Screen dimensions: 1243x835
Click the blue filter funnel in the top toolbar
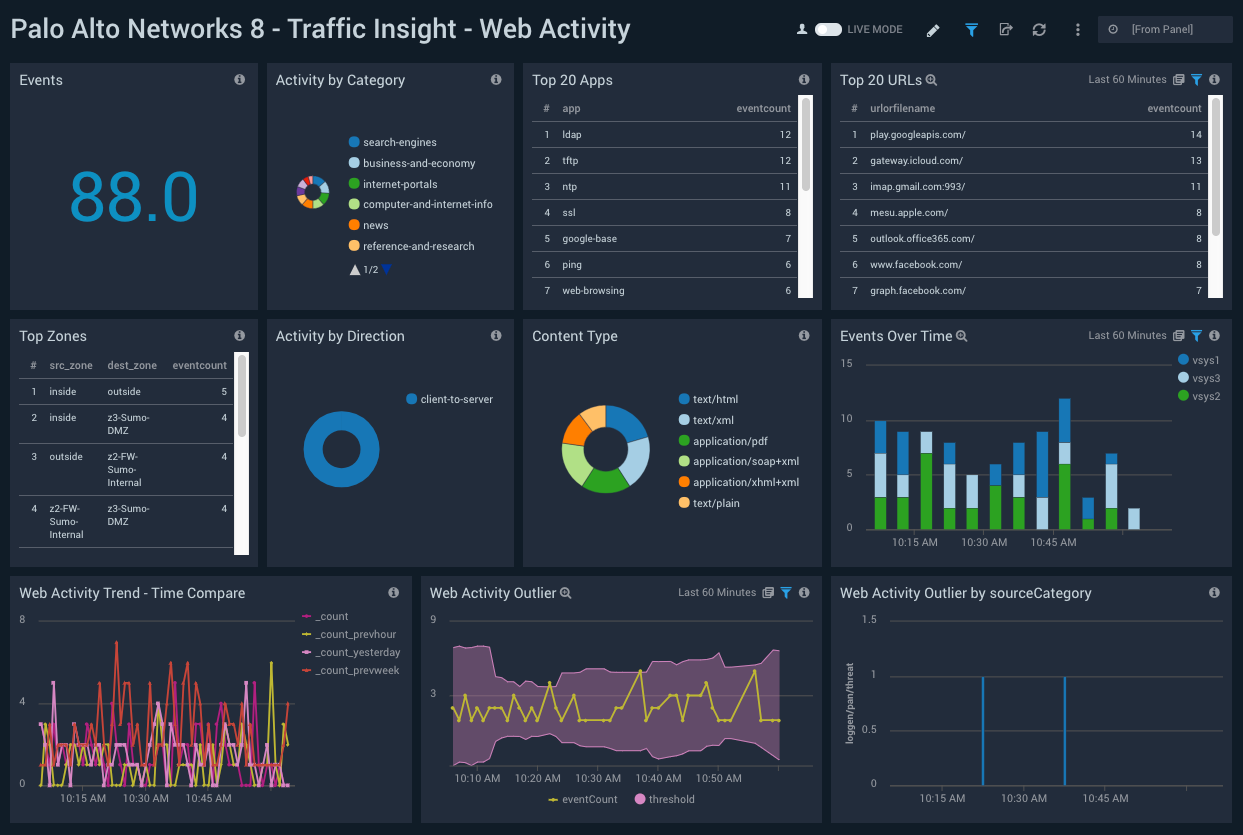point(971,30)
